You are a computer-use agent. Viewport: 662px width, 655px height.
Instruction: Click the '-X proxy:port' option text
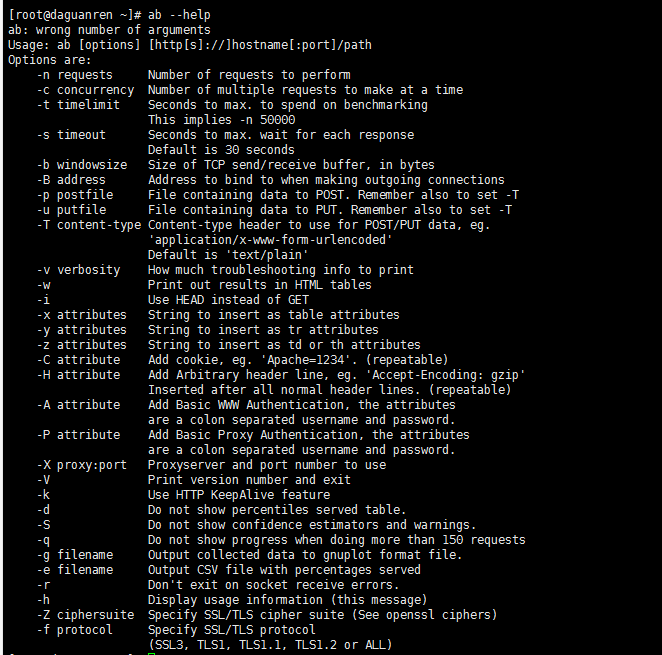tap(82, 465)
